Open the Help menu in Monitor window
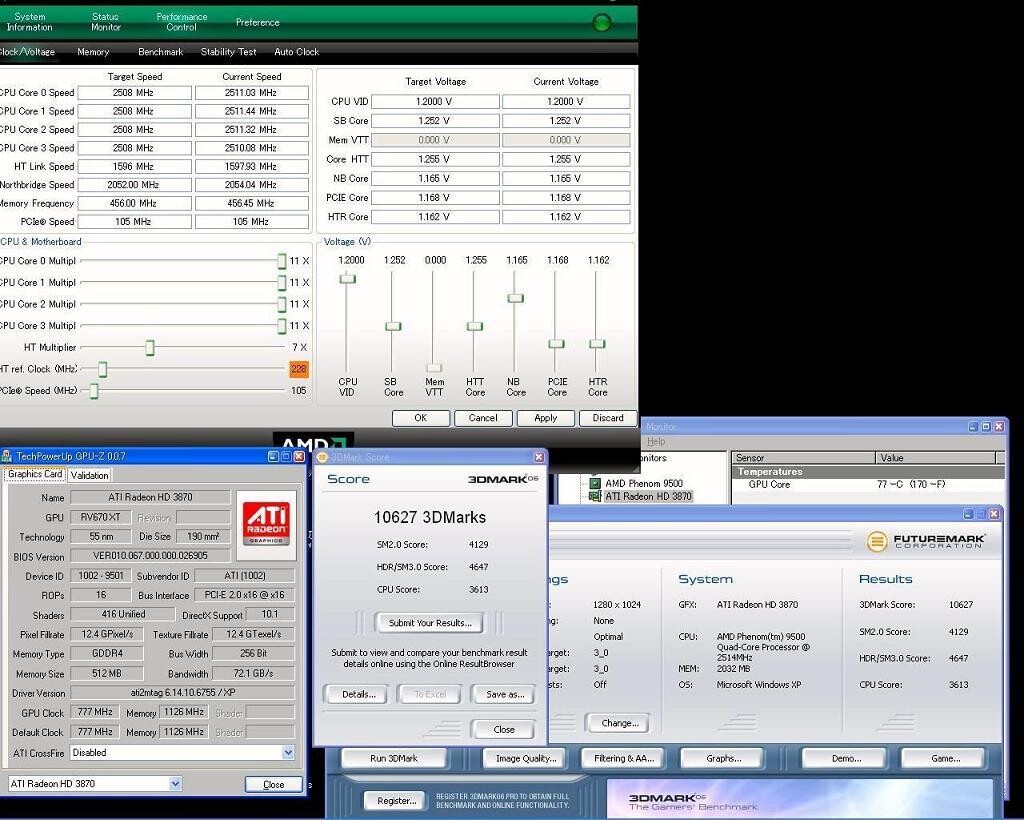Viewport: 1024px width, 820px height. 656,441
